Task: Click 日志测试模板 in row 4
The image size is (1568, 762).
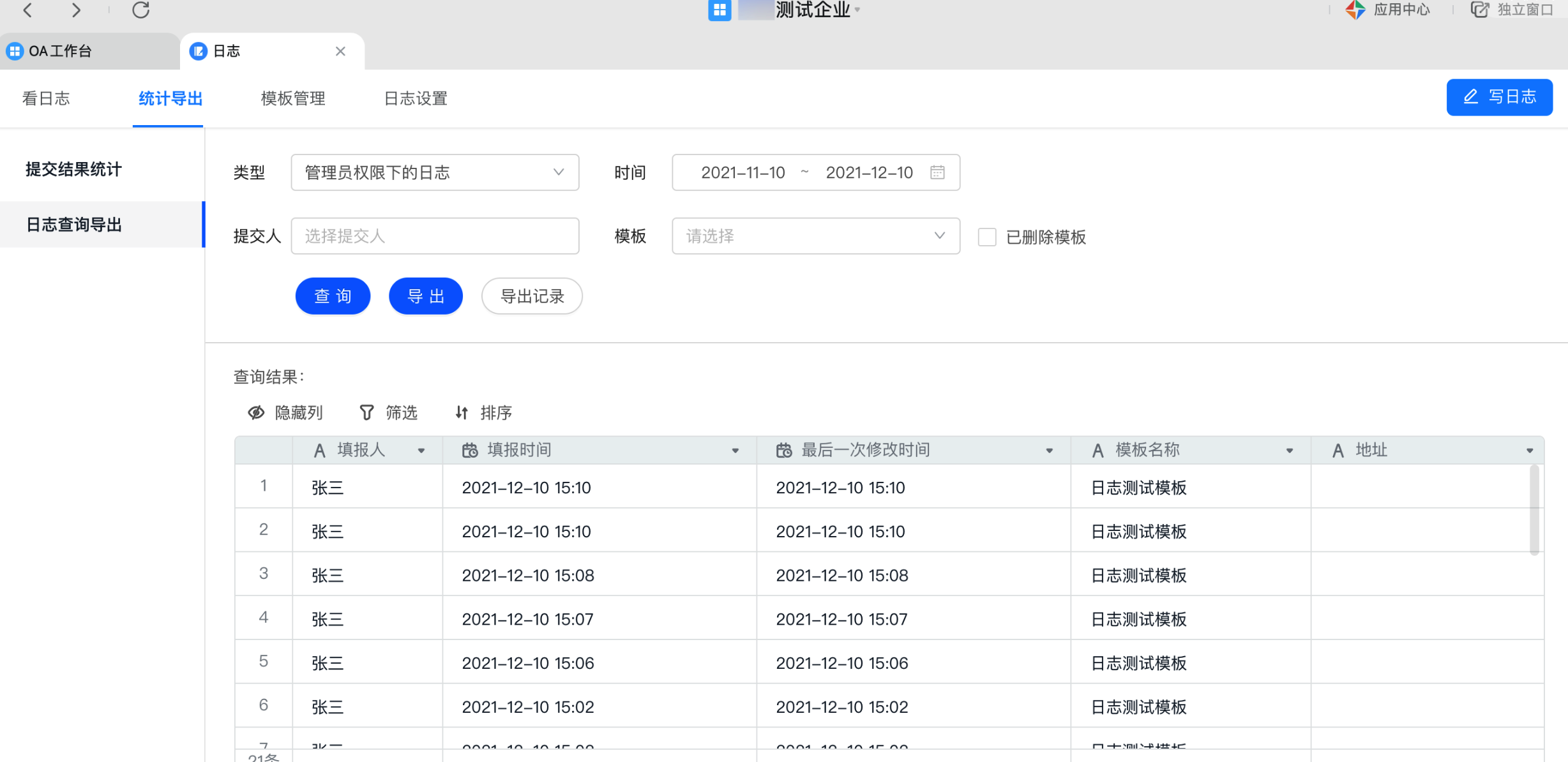Action: [1138, 620]
